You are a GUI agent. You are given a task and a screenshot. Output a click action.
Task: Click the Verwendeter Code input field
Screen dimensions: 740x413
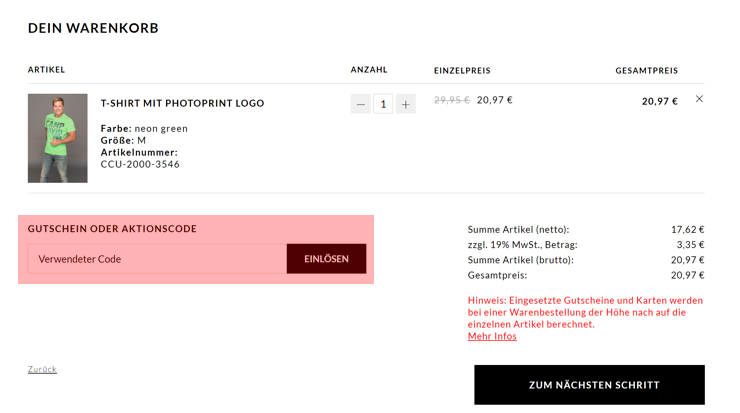(x=157, y=259)
